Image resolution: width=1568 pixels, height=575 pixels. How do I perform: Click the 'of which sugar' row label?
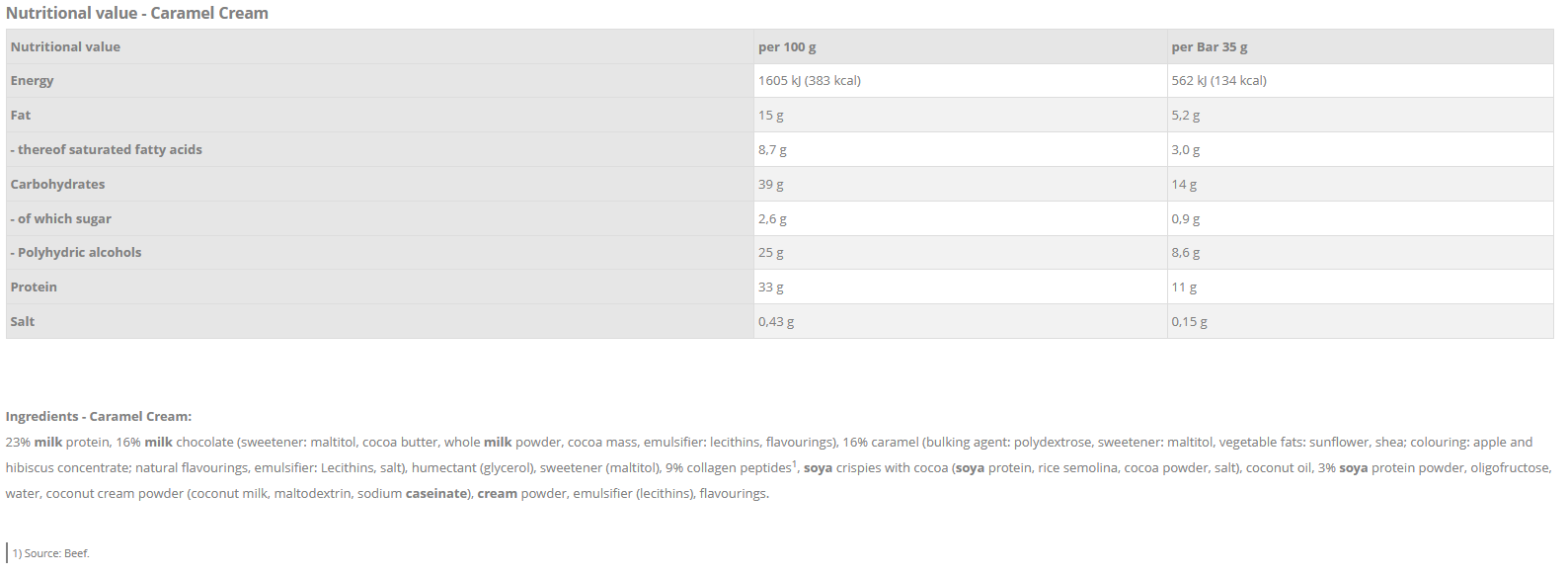[61, 219]
